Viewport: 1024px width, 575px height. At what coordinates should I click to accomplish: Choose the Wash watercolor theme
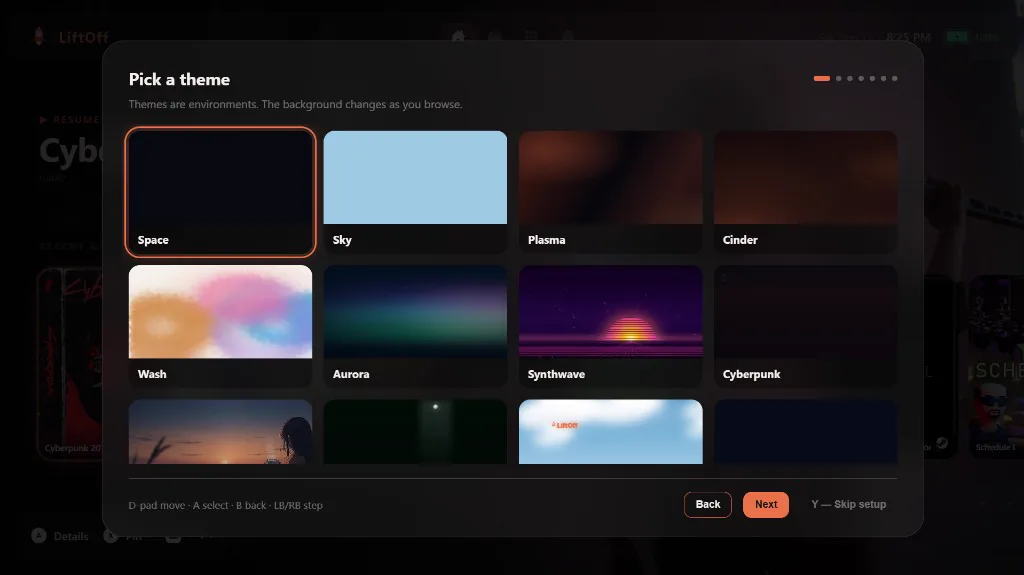pyautogui.click(x=220, y=326)
